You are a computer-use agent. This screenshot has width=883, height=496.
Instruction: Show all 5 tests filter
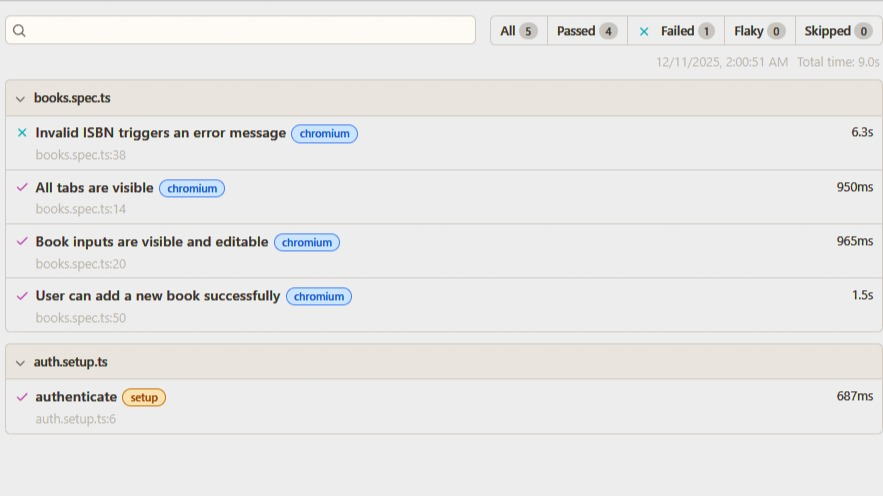pyautogui.click(x=518, y=31)
